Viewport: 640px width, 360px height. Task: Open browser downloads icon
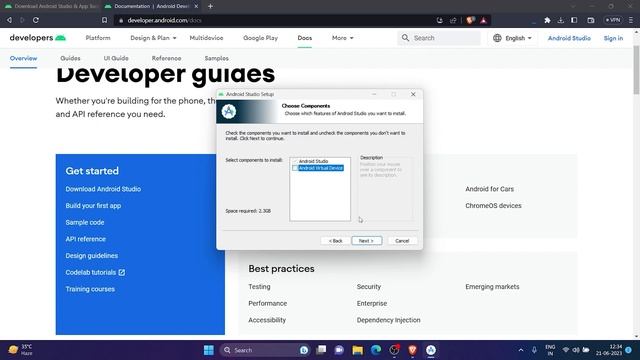pyautogui.click(x=560, y=20)
